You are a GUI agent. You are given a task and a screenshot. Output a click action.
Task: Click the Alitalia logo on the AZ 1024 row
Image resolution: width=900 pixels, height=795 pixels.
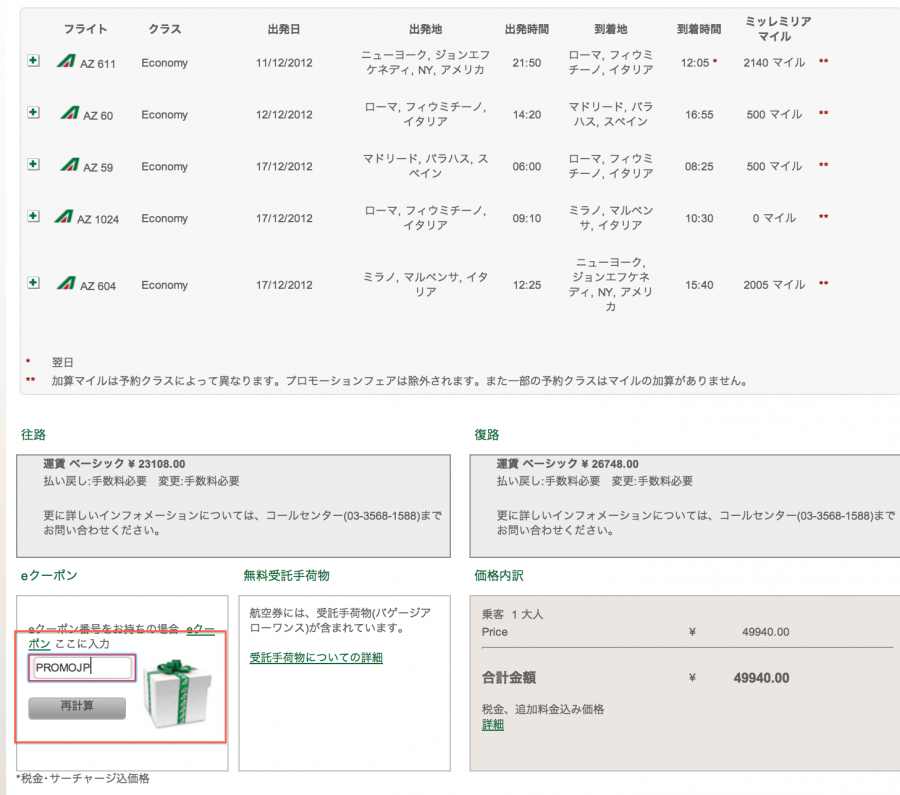(x=64, y=217)
